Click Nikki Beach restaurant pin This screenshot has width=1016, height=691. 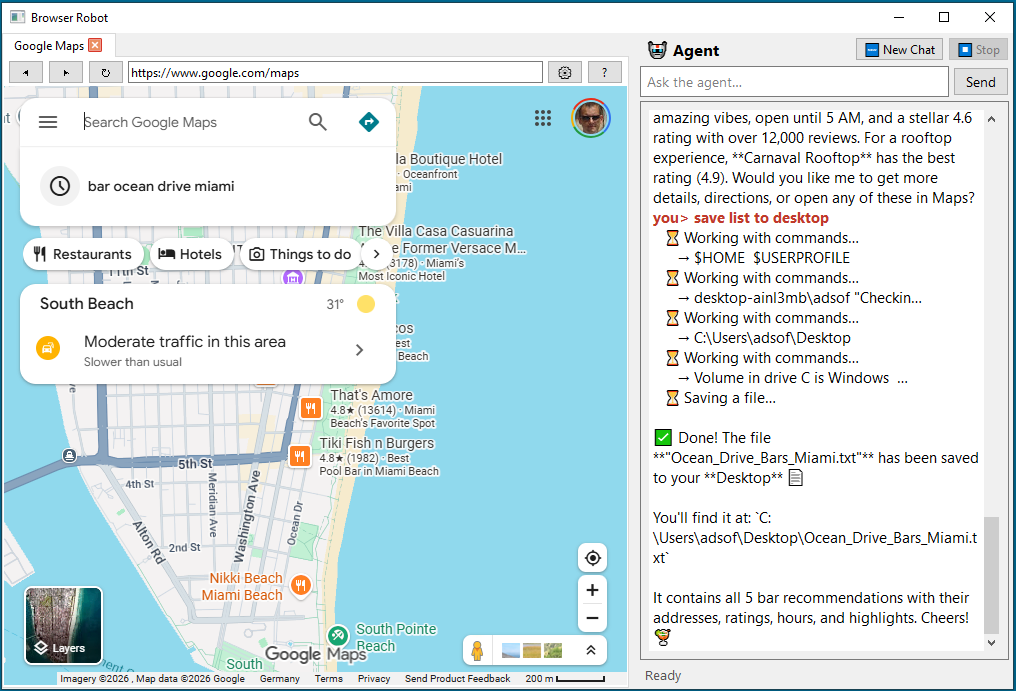click(300, 585)
